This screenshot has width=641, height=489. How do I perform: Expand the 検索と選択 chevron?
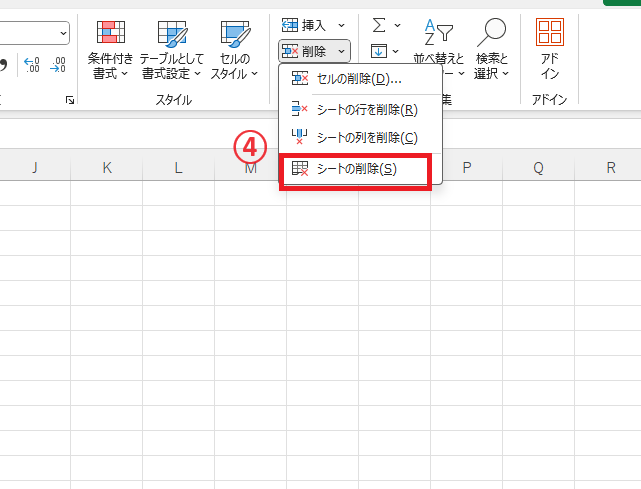[x=505, y=74]
